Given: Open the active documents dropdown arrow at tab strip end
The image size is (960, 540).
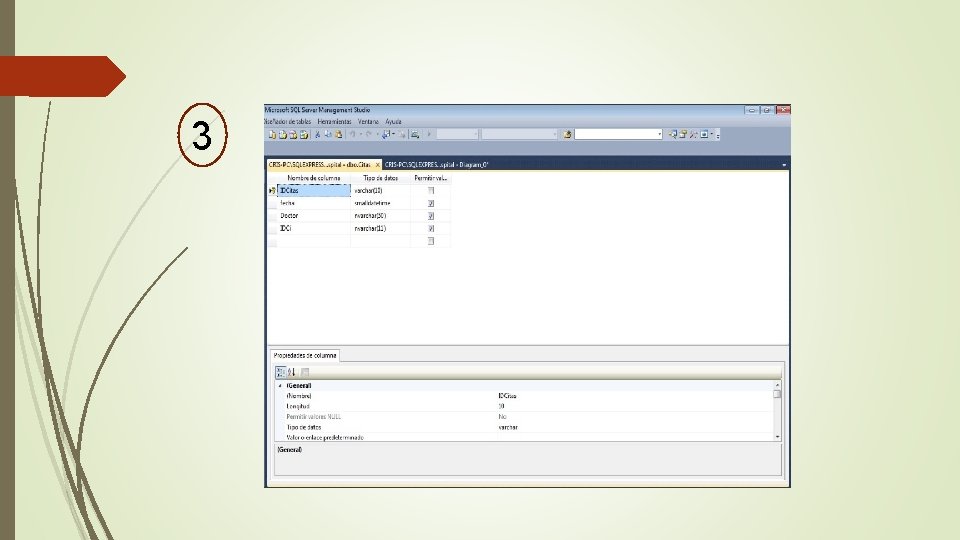Looking at the screenshot, I should coord(784,165).
